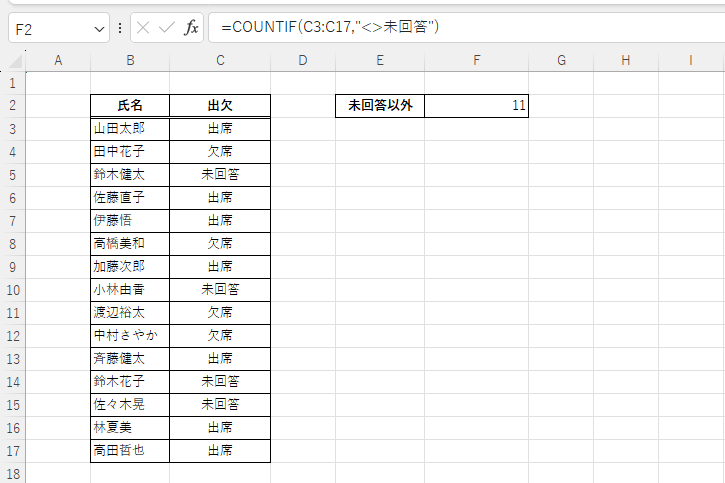Select 未回答 cell next to 佐々木晃
This screenshot has width=725, height=483.
[x=220, y=405]
